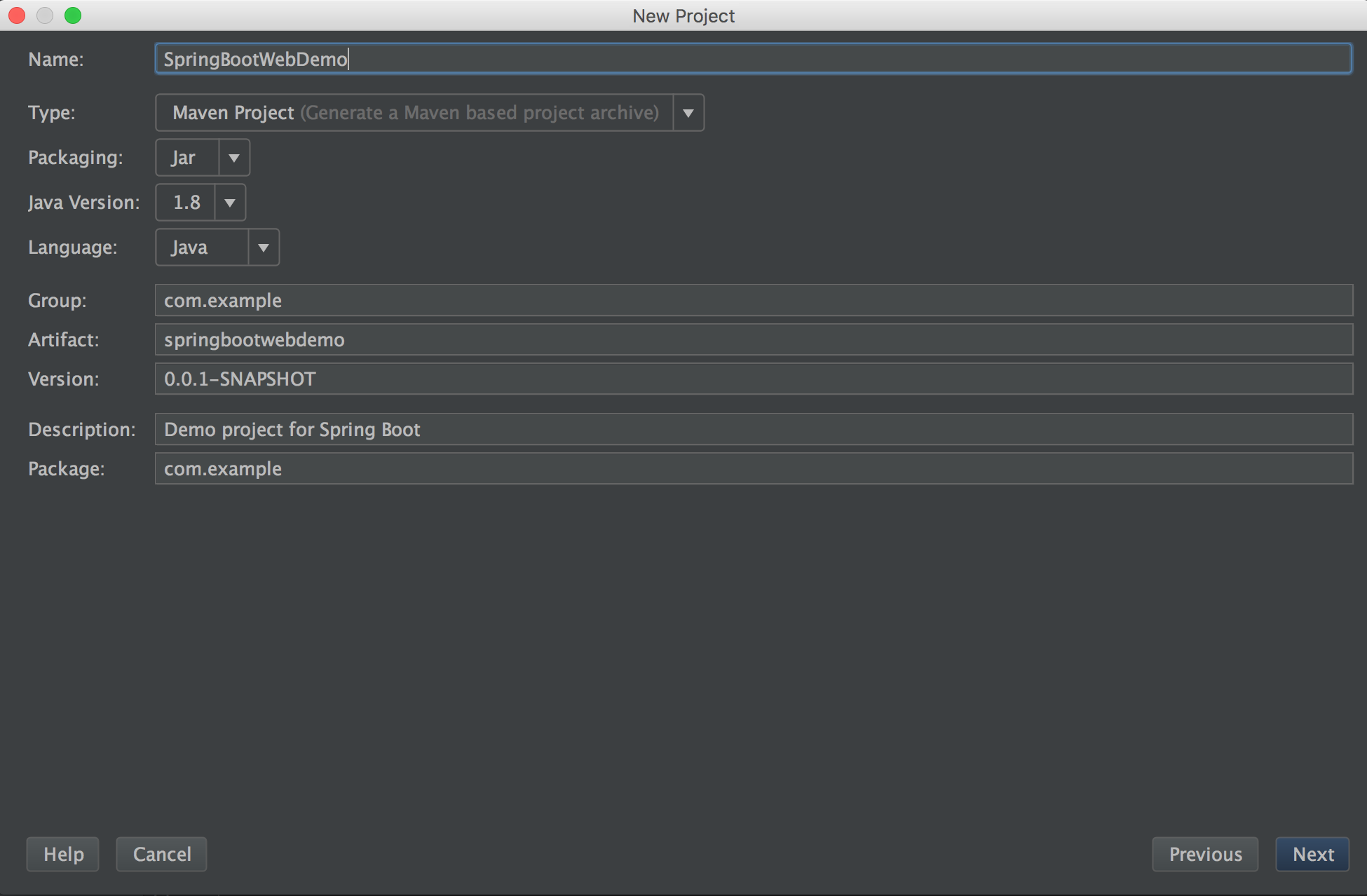Image resolution: width=1367 pixels, height=896 pixels.
Task: Click the Version: label
Action: click(x=64, y=379)
